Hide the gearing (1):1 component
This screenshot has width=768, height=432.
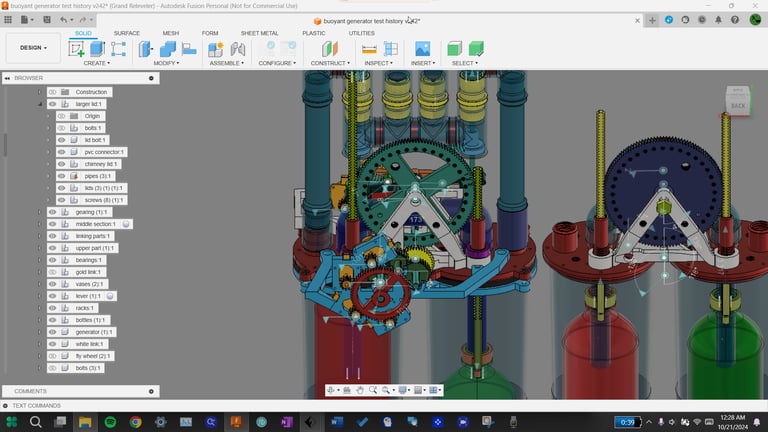pyautogui.click(x=52, y=212)
